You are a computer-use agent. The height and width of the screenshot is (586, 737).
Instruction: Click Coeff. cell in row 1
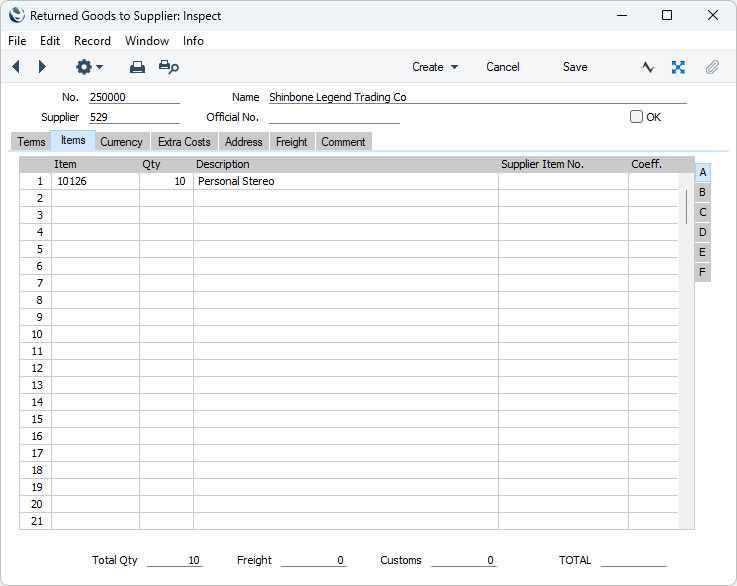coord(654,181)
